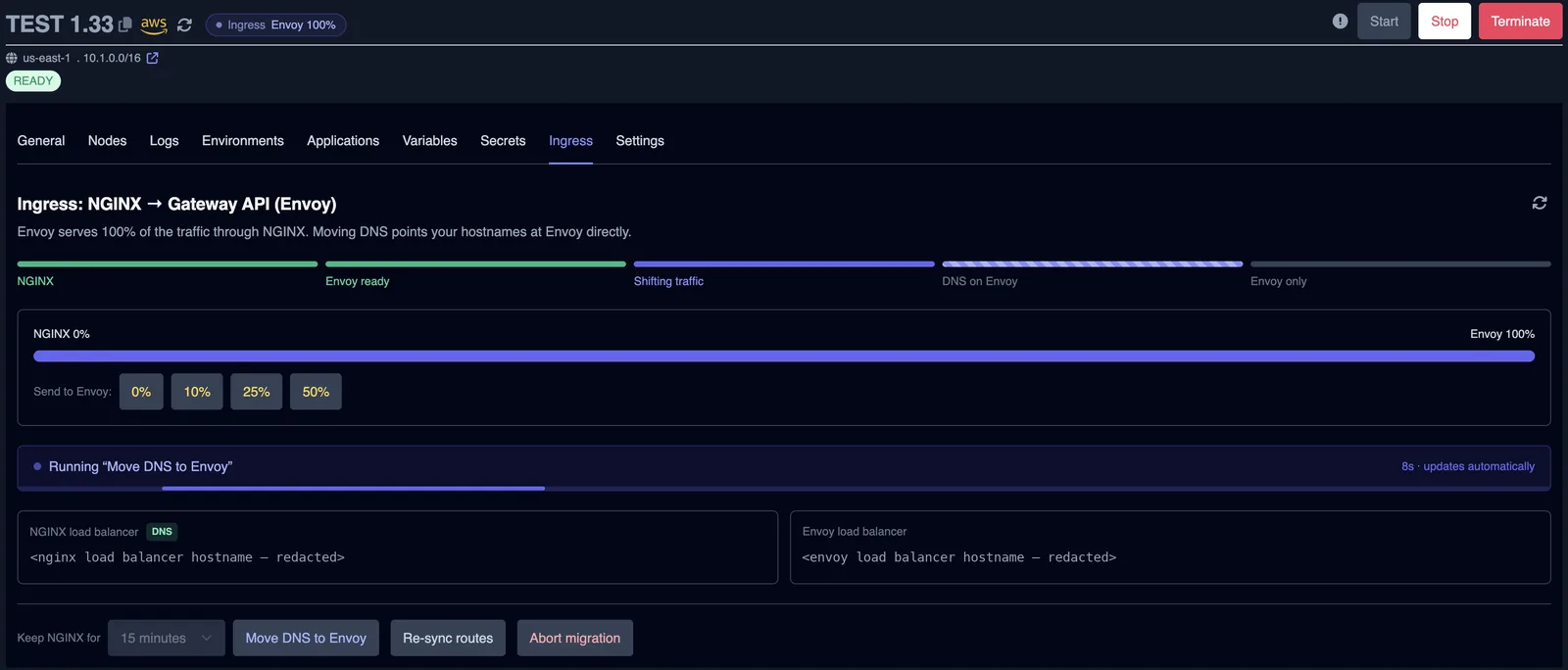Click the Envoy only step label
1568x670 pixels.
(1278, 281)
